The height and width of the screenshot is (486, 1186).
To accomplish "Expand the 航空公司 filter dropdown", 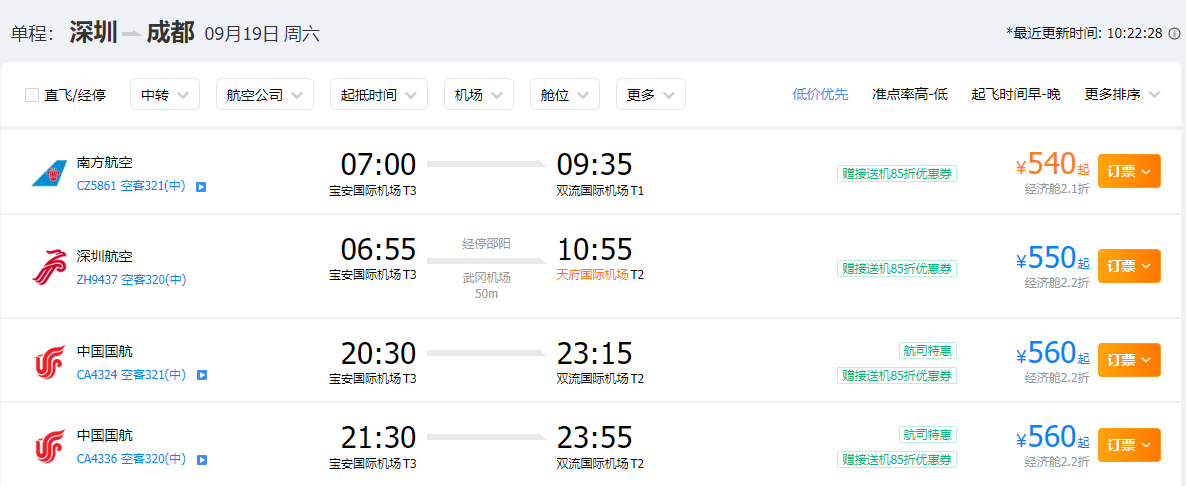I will tap(265, 94).
